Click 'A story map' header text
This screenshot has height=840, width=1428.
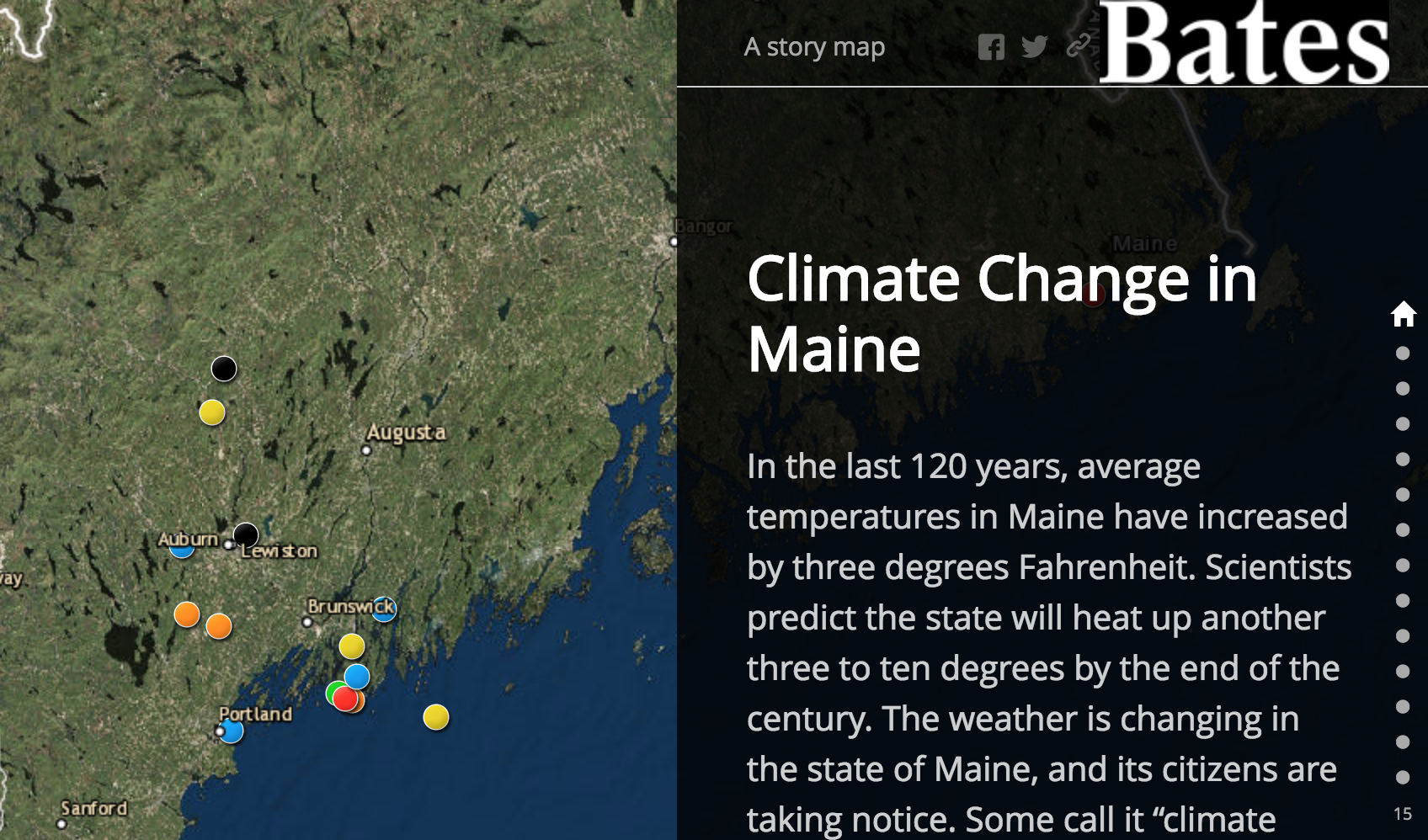click(814, 47)
